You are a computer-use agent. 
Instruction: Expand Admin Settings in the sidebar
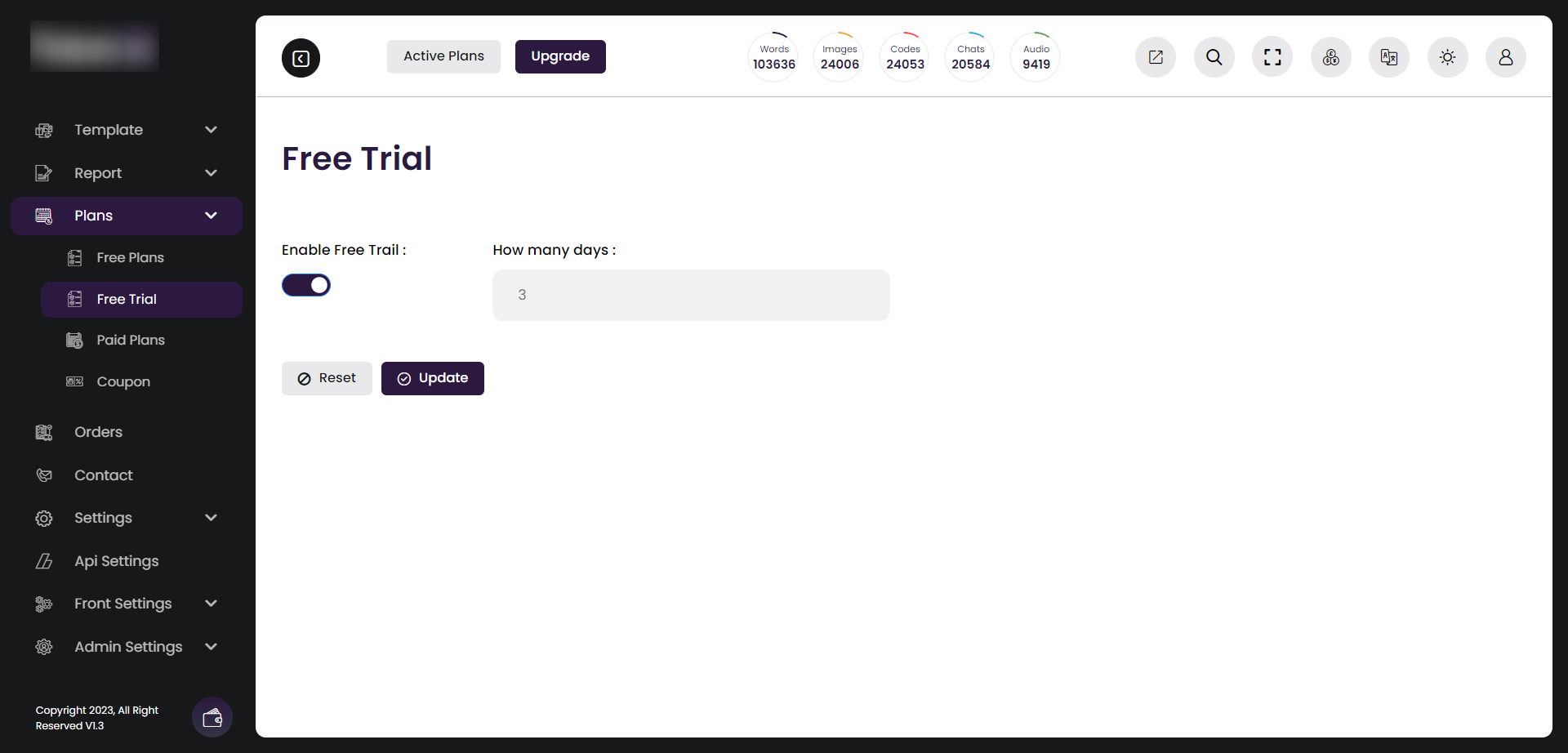(127, 646)
